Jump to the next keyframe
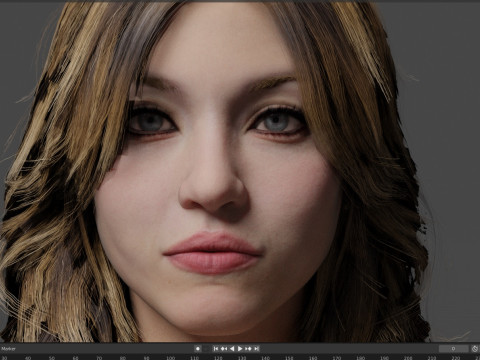Image resolution: width=480 pixels, height=360 pixels. click(248, 349)
